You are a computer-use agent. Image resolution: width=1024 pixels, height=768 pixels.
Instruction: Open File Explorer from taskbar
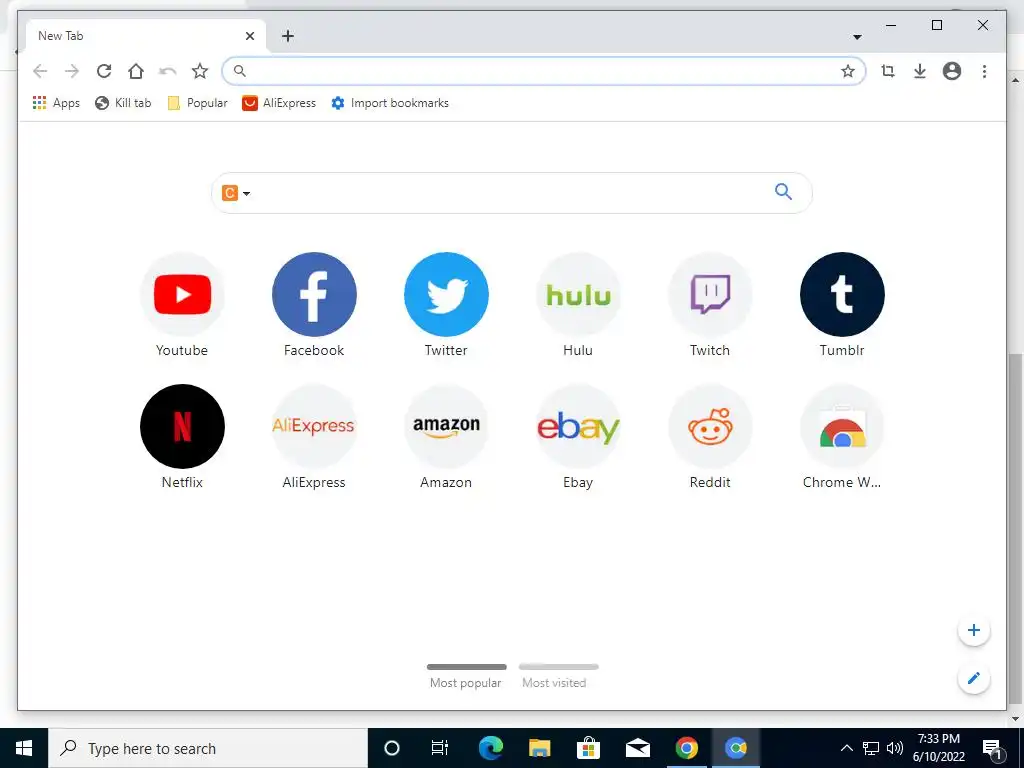coord(539,748)
